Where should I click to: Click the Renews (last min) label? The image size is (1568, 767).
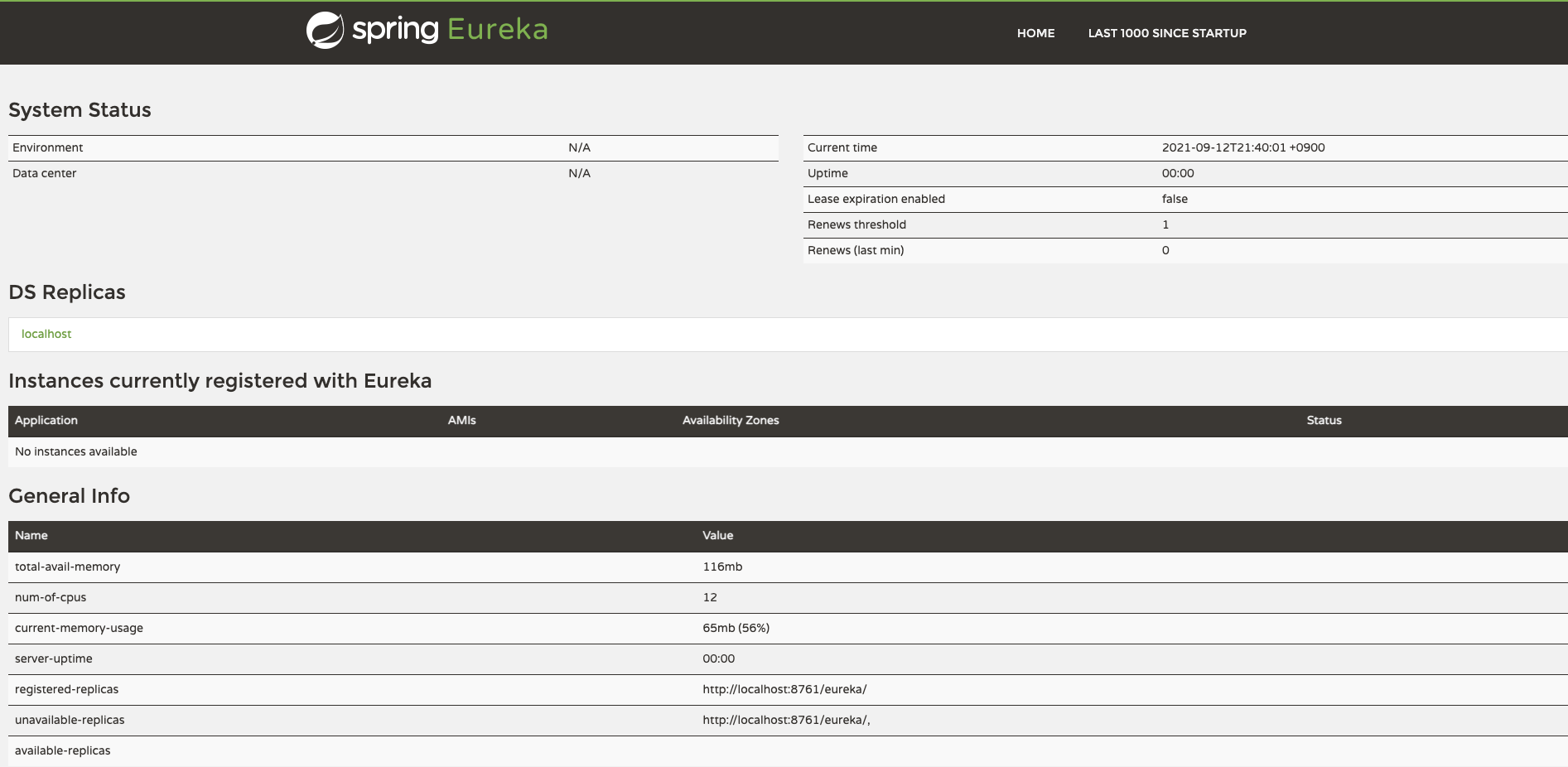click(x=856, y=250)
